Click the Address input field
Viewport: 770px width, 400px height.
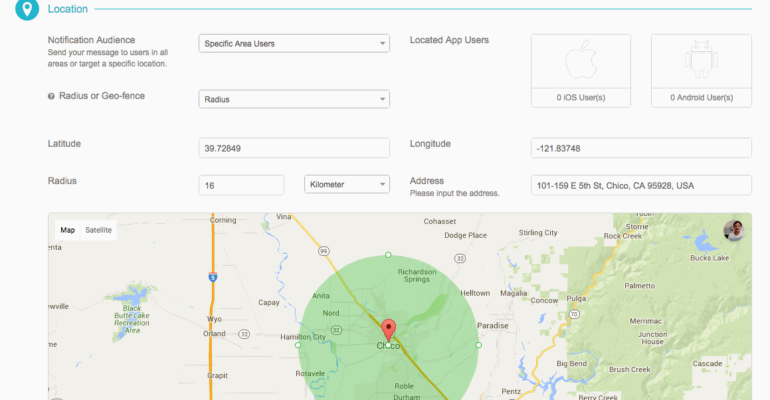(641, 185)
